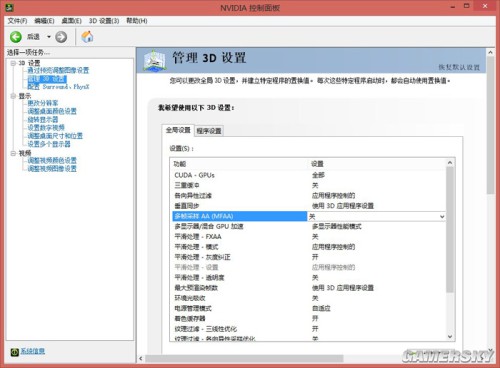Open the 系统信息 link
The width and height of the screenshot is (500, 368).
[33, 351]
